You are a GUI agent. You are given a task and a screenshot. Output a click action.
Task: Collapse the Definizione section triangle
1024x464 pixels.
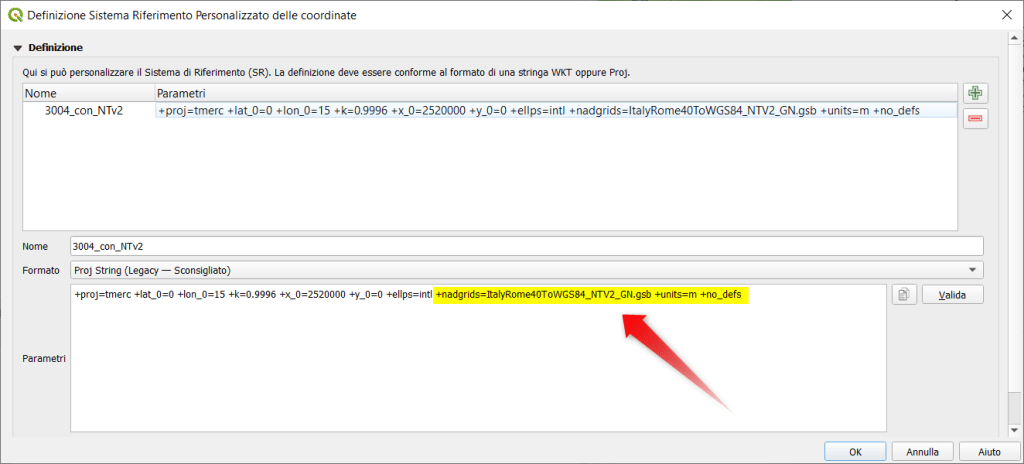(17, 48)
